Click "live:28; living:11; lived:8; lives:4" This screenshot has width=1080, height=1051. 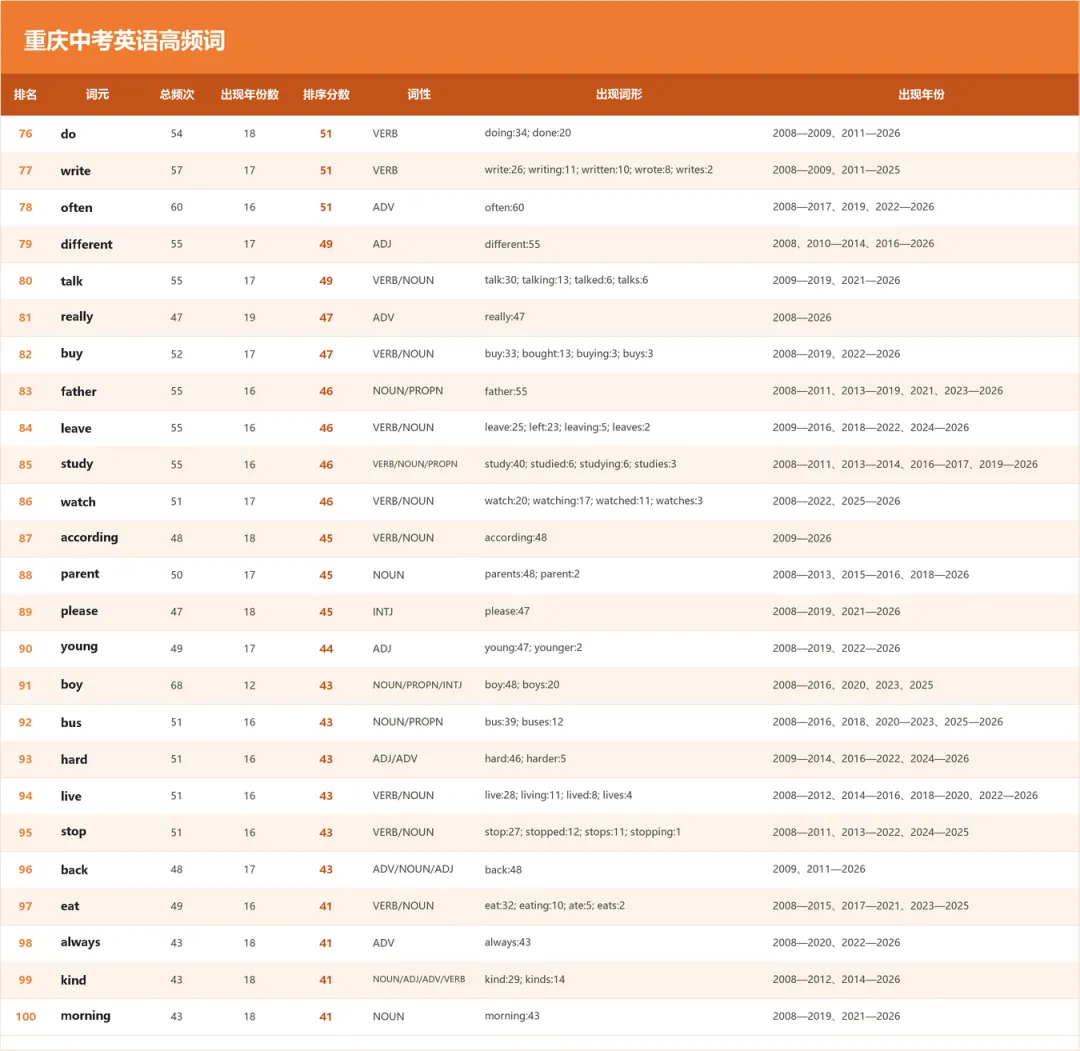coord(558,795)
